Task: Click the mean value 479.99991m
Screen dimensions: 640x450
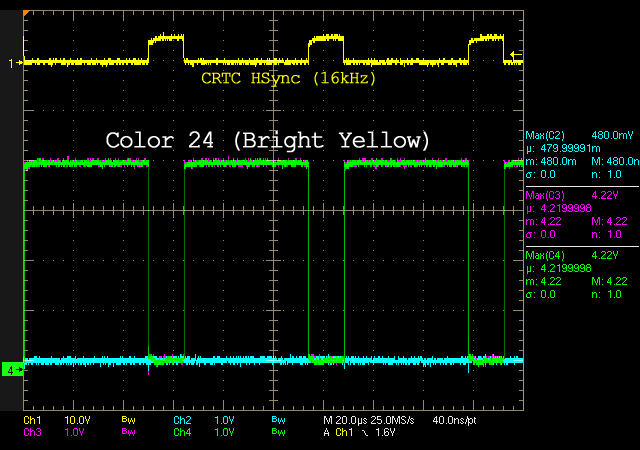Action: pyautogui.click(x=563, y=148)
